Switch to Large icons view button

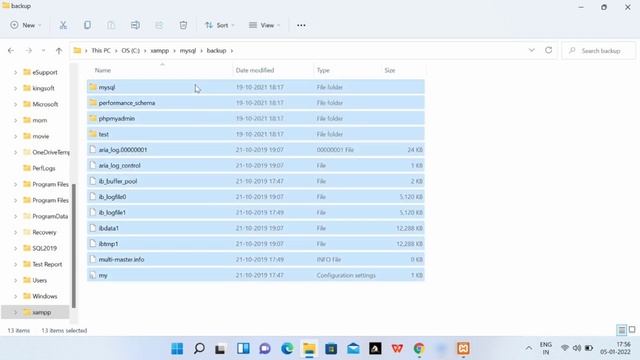point(632,329)
